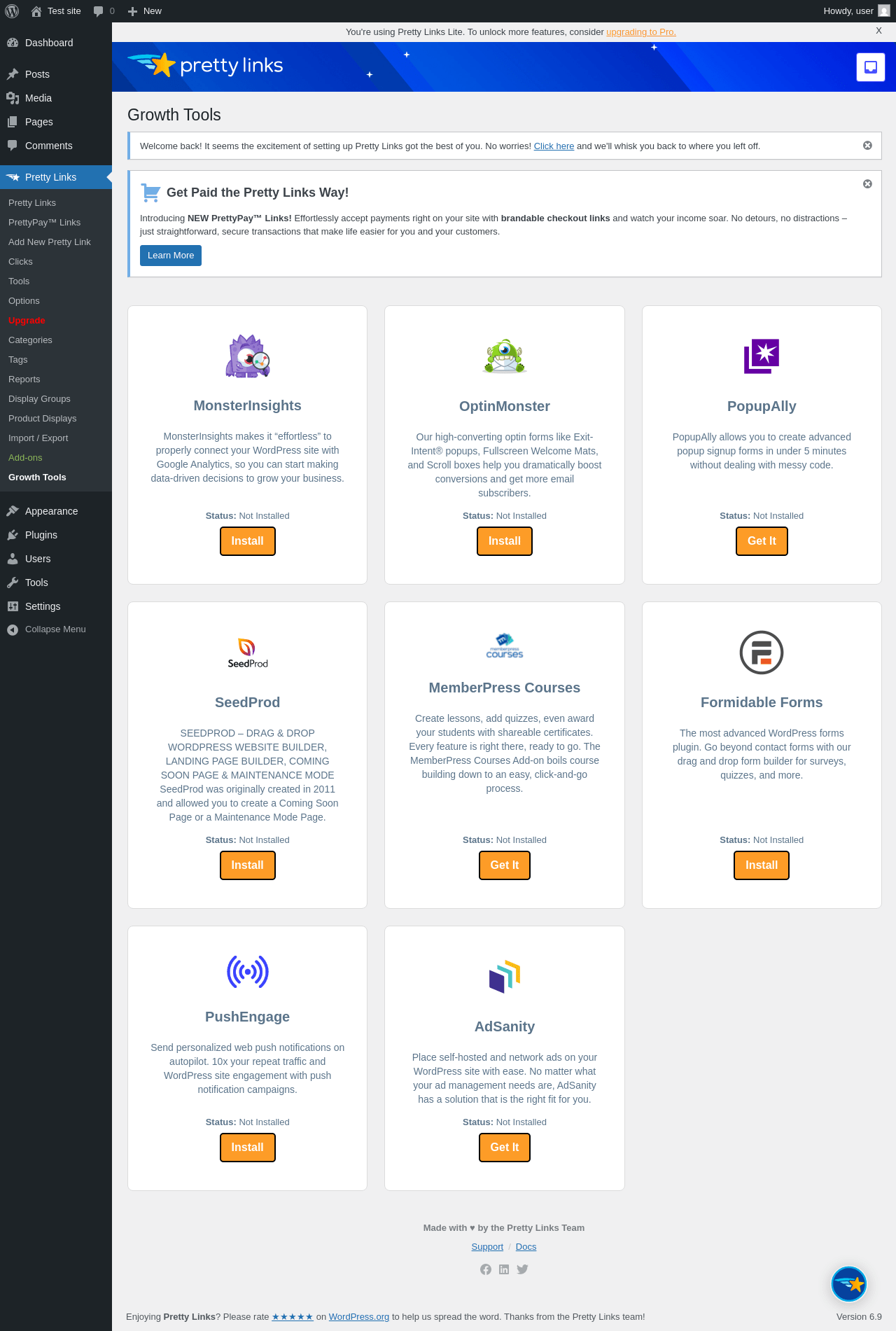
Task: Click the five-star rating link
Action: 293,1317
